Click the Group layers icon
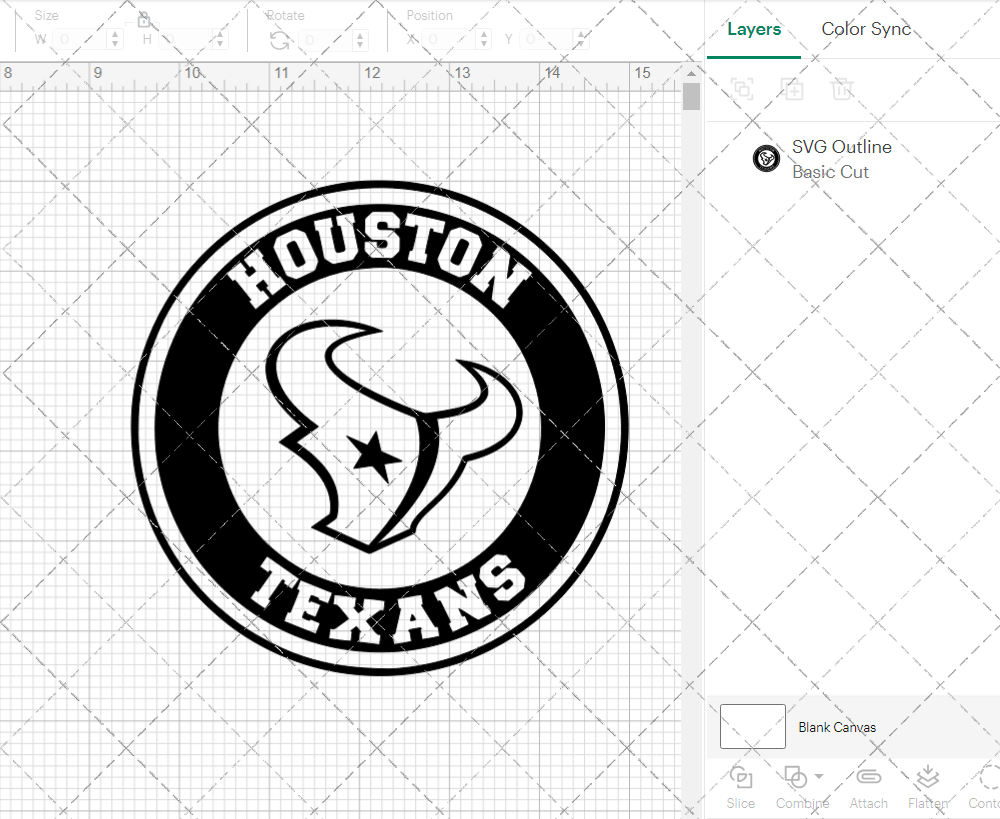Screen dimensions: 1000x819 click(742, 89)
